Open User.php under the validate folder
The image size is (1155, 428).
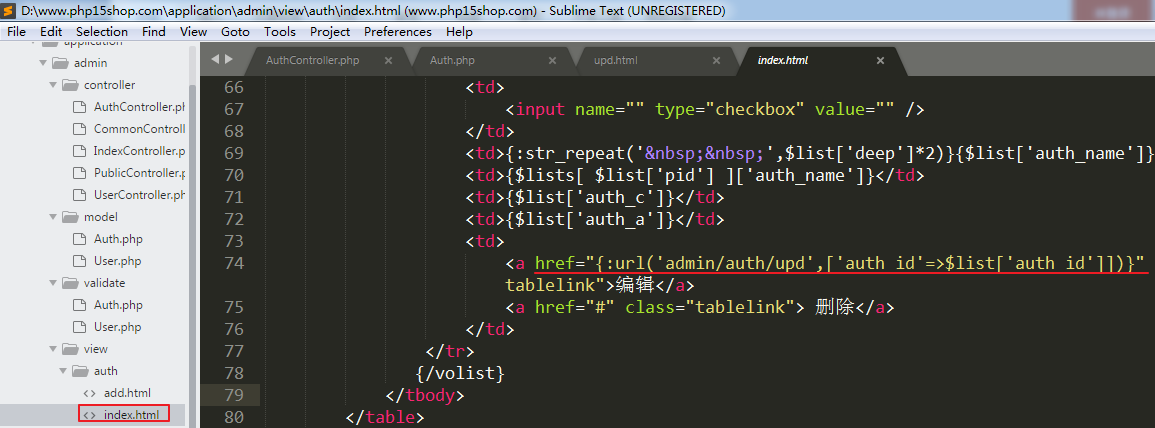tap(117, 327)
